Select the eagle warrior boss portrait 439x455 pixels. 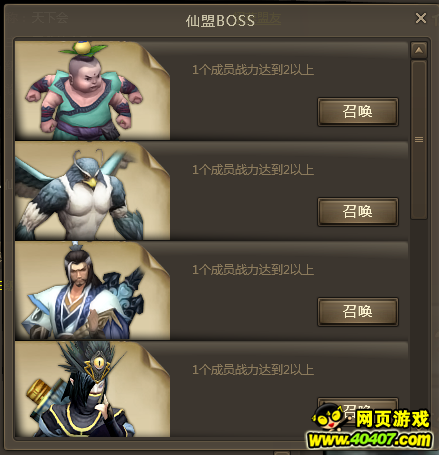pos(93,190)
